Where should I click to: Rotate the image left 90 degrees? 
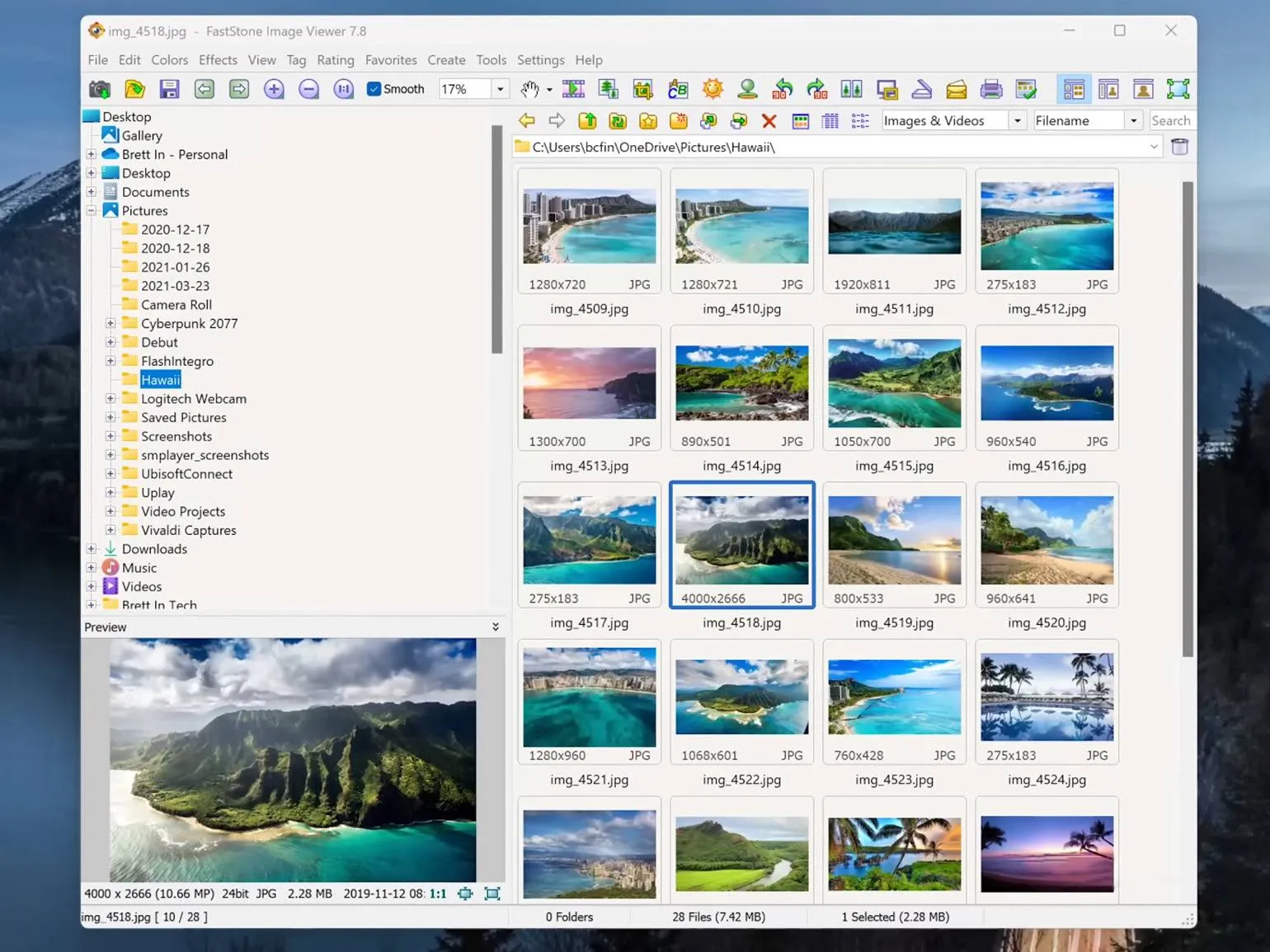coord(783,89)
